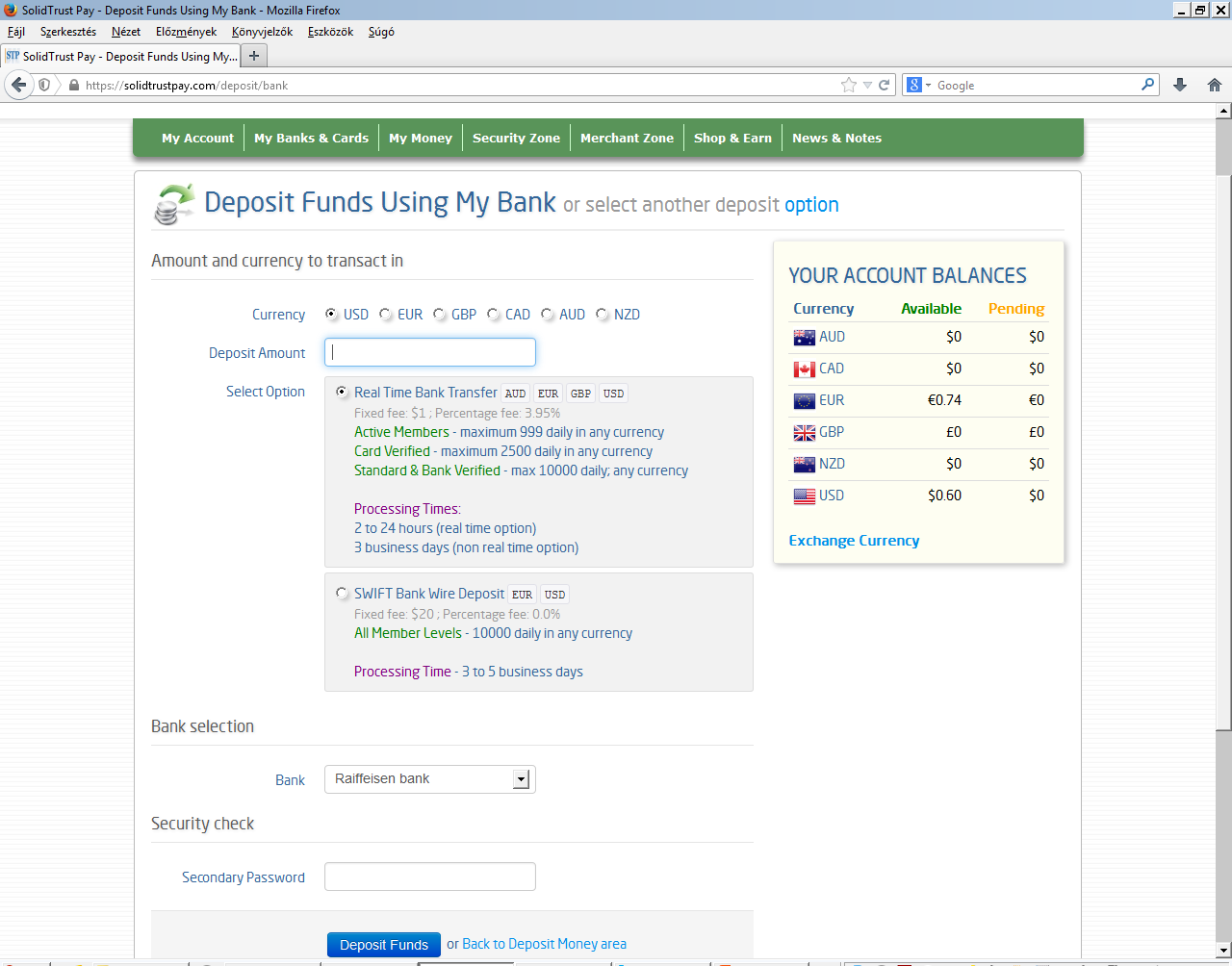Click the shield icon beside the padlock
1232x966 pixels.
point(44,85)
